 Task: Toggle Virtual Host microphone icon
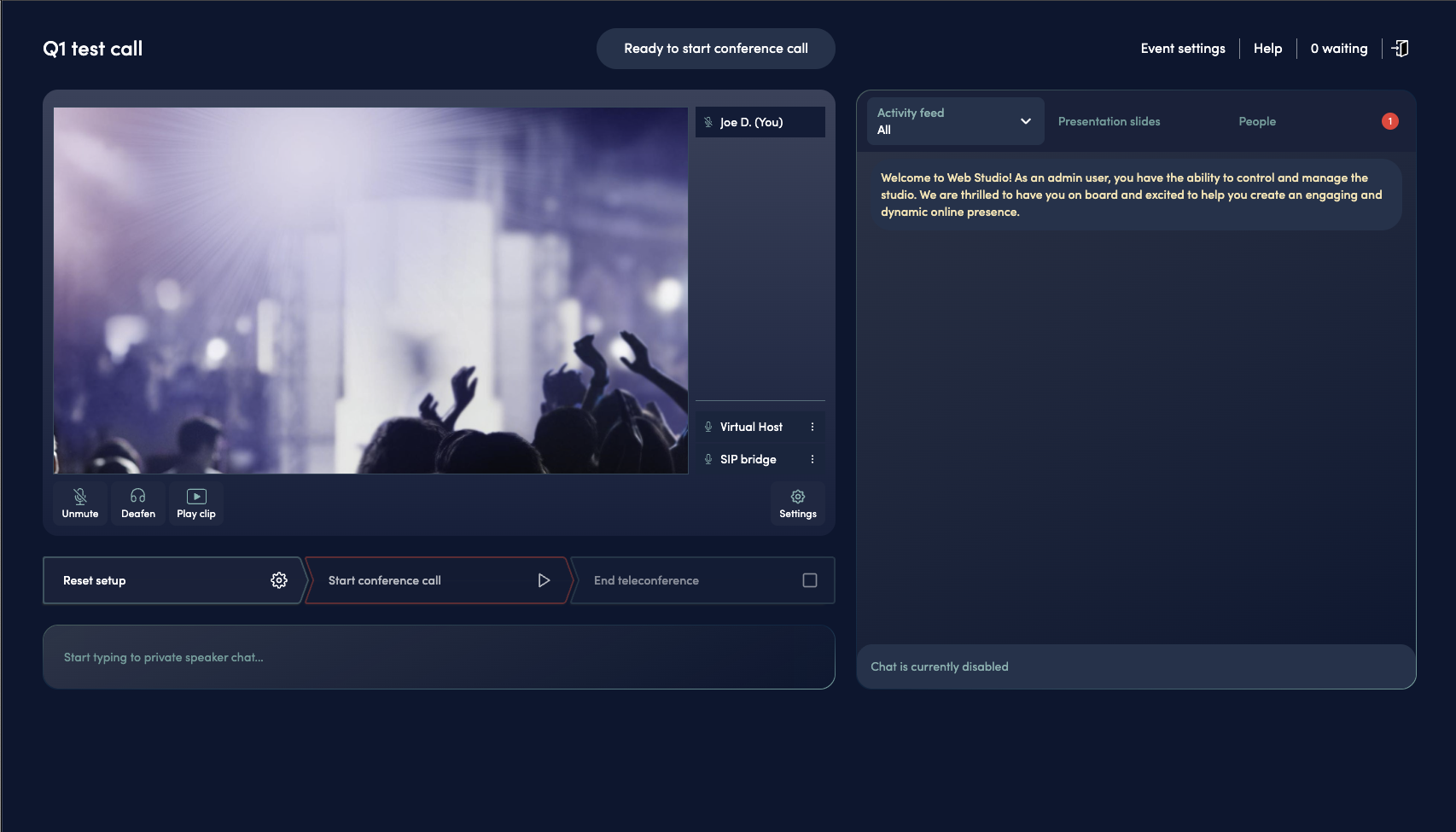(x=708, y=427)
